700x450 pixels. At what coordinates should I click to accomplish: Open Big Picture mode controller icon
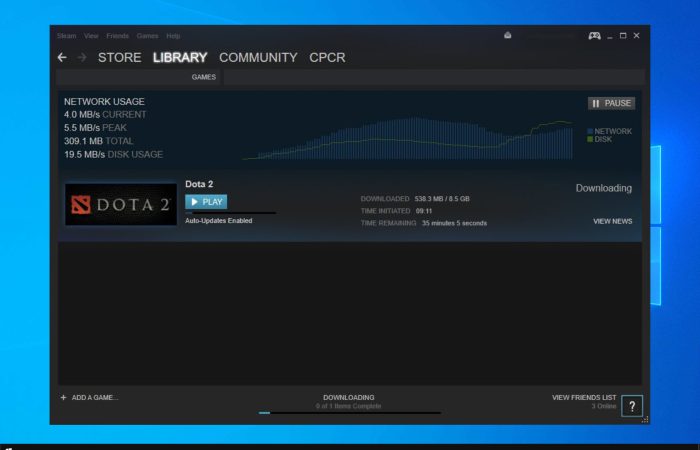[x=594, y=36]
